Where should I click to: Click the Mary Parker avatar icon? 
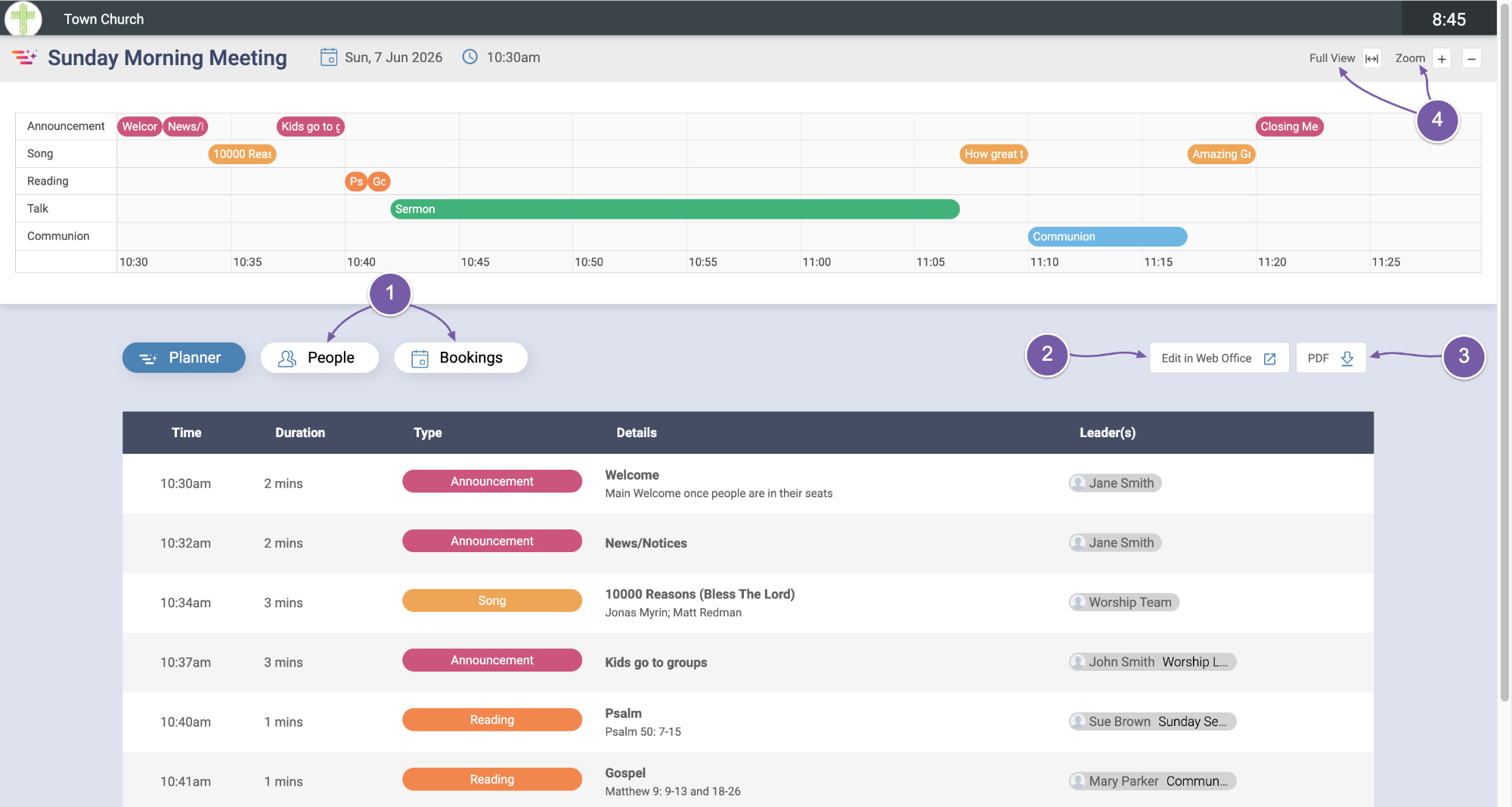click(1079, 781)
